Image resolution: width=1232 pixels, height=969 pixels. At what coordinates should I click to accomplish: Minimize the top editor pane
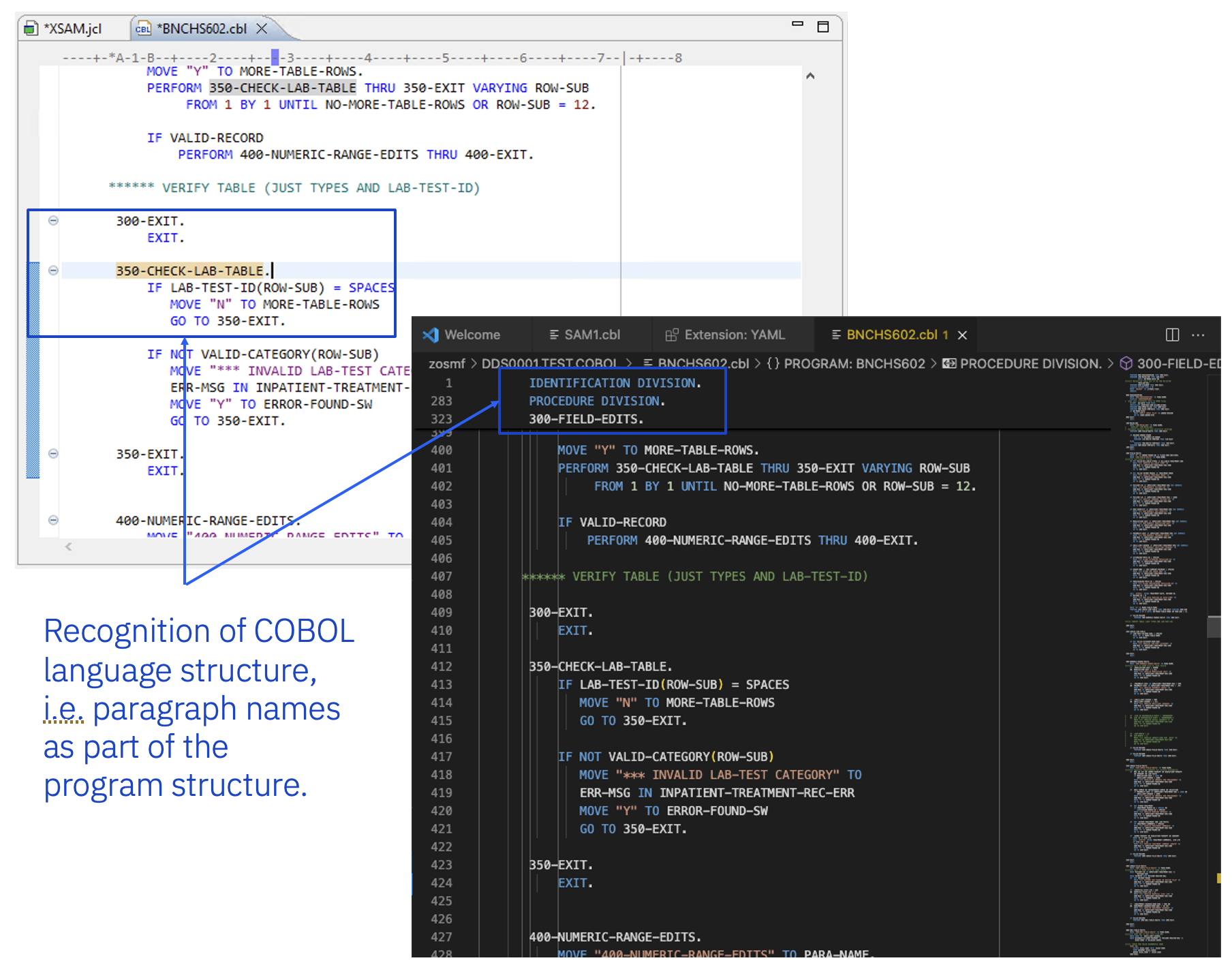(x=797, y=25)
